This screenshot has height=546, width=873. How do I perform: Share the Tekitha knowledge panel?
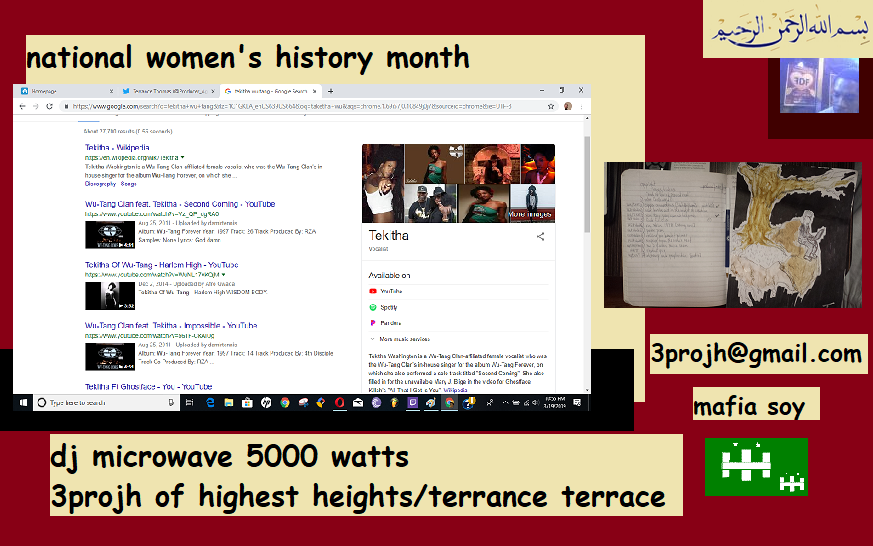(x=540, y=237)
